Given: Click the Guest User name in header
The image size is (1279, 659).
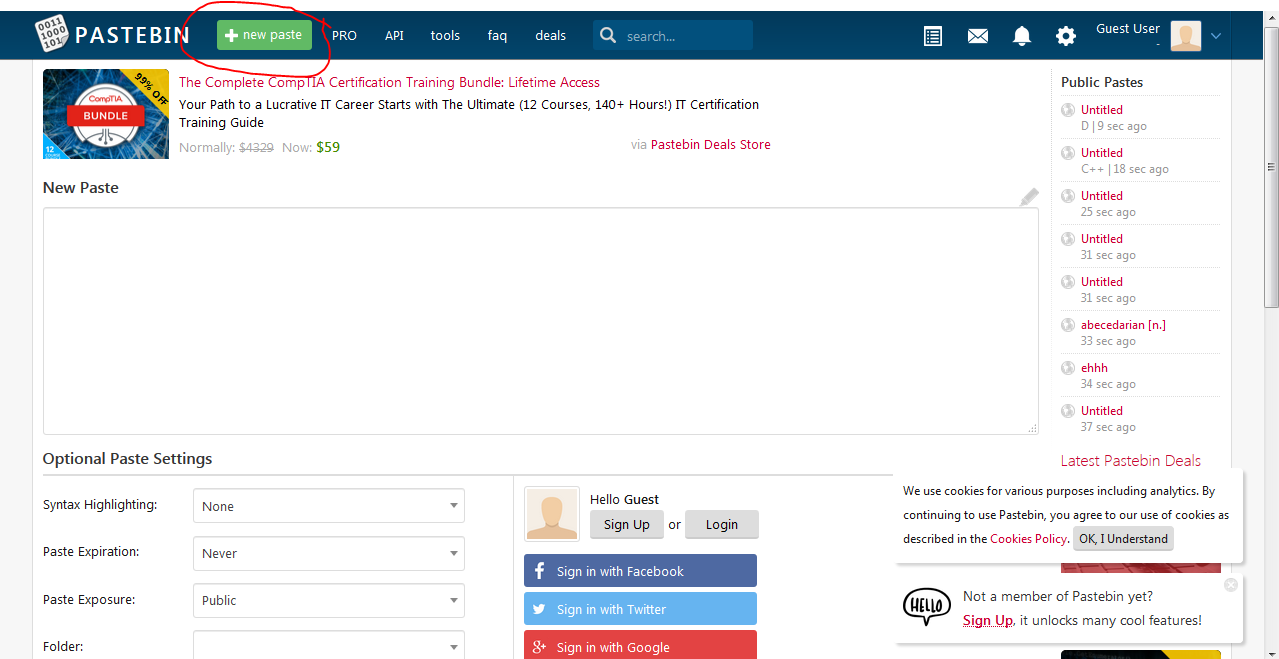Looking at the screenshot, I should pyautogui.click(x=1127, y=28).
